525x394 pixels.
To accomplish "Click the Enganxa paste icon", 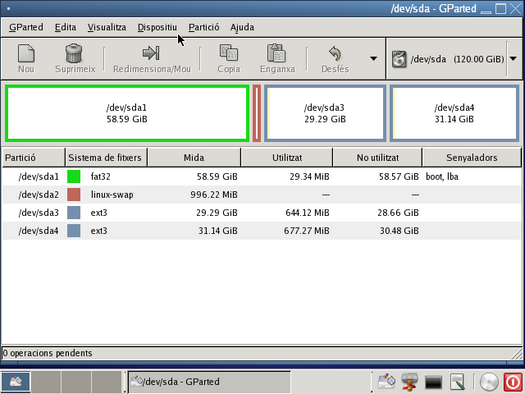I will click(277, 53).
